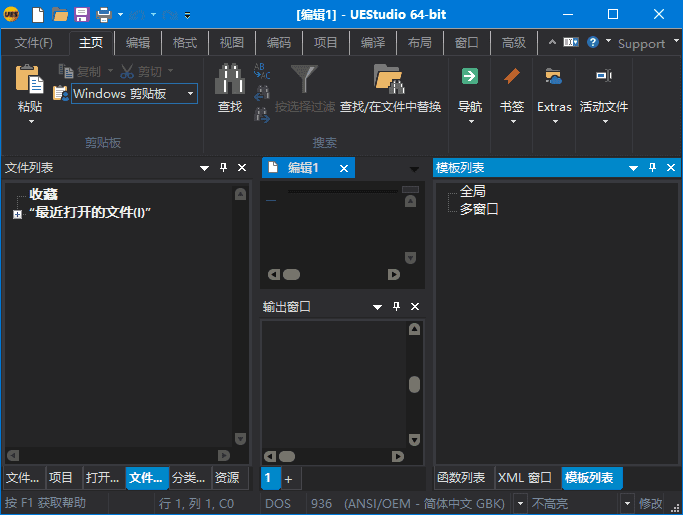This screenshot has width=683, height=515.
Task: Toggle pin on the 文件列表 panel
Action: tap(223, 168)
